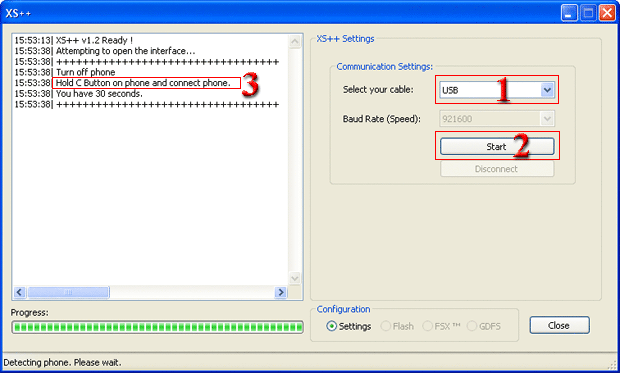Click the log scroll down arrow
Image resolution: width=620 pixels, height=373 pixels.
coord(295,278)
